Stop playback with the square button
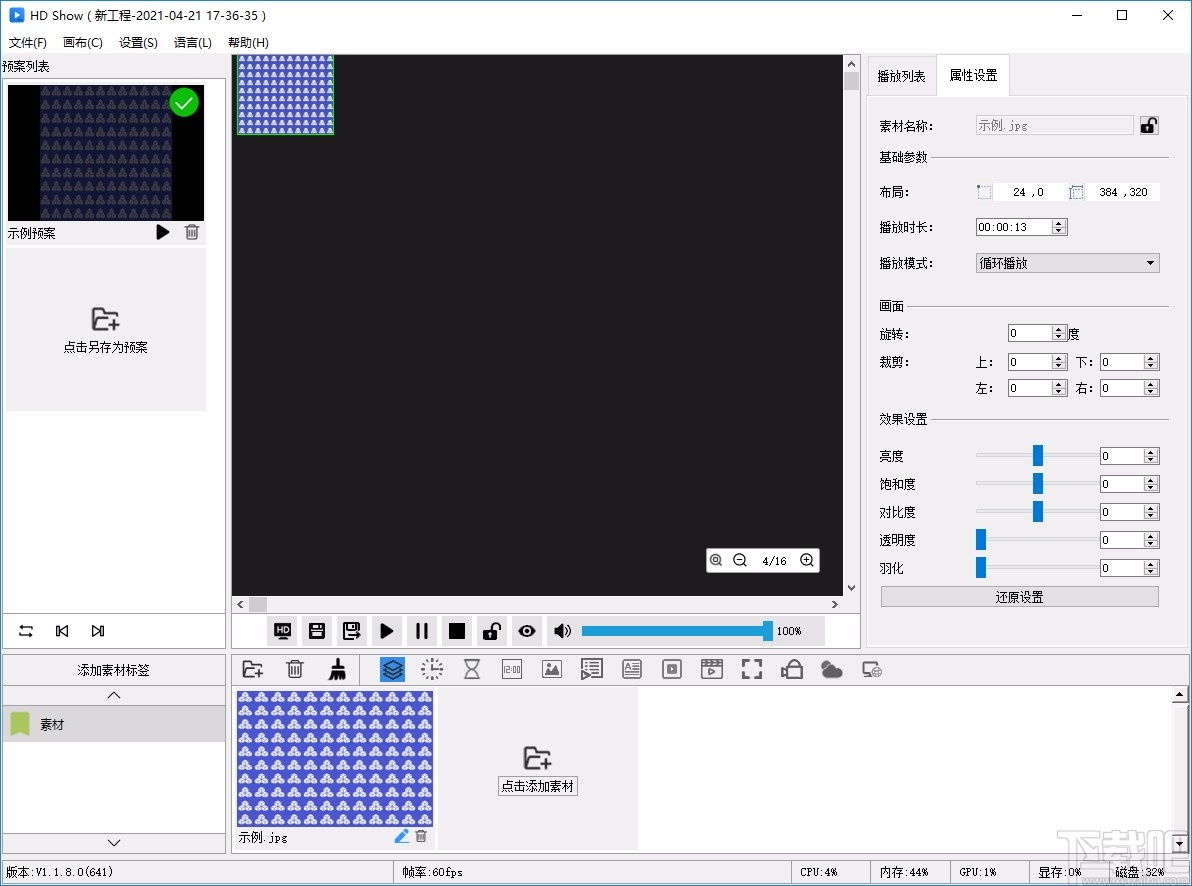Image resolution: width=1192 pixels, height=886 pixels. point(457,630)
